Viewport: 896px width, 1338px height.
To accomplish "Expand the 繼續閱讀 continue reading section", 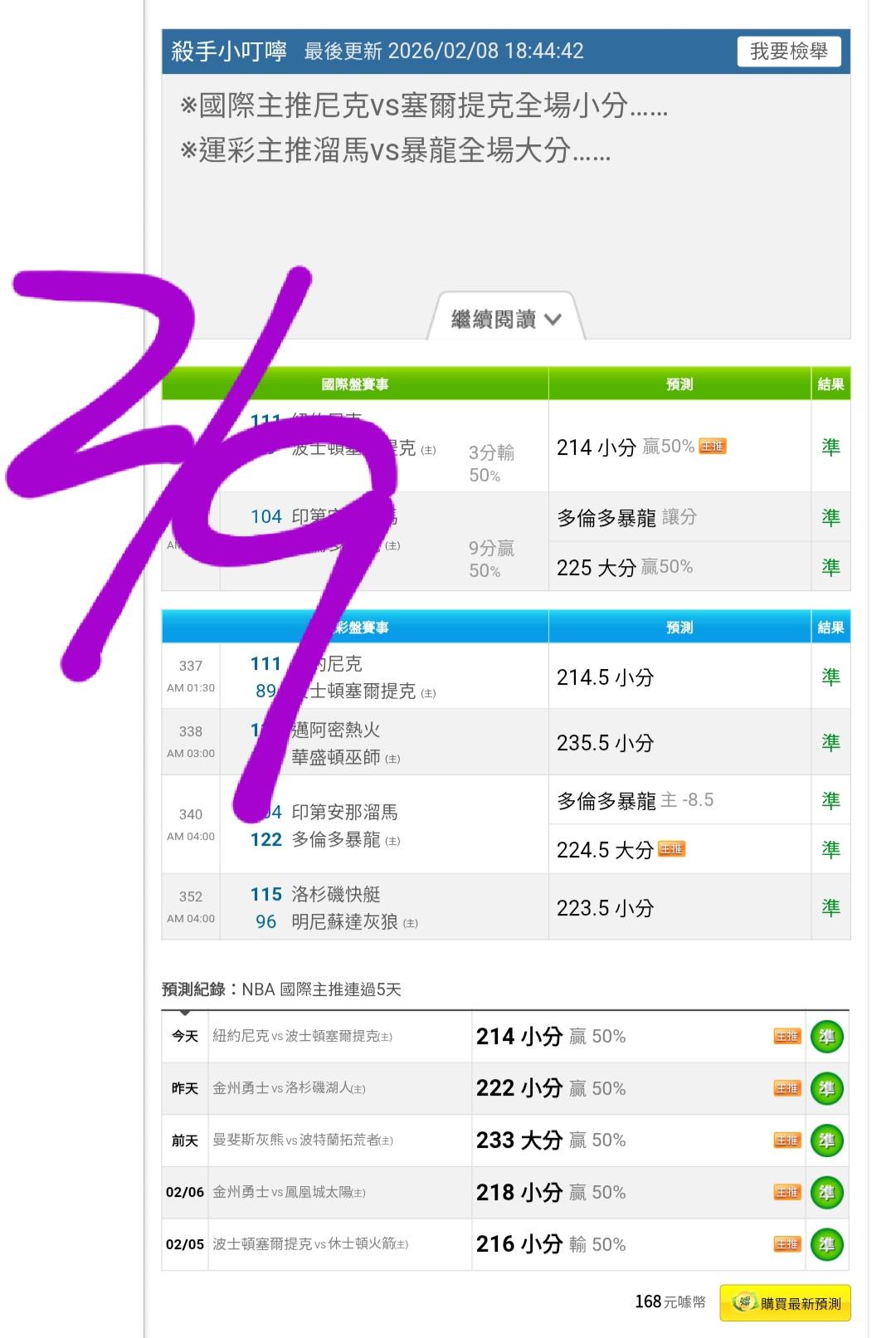I will tap(506, 319).
